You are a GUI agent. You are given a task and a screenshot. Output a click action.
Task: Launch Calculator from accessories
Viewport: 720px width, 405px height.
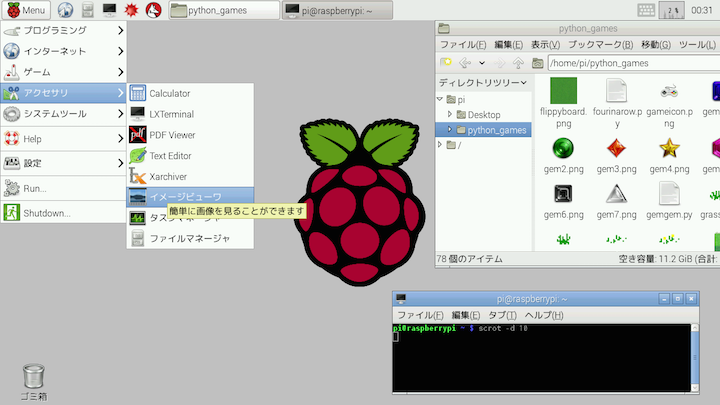tap(190, 93)
